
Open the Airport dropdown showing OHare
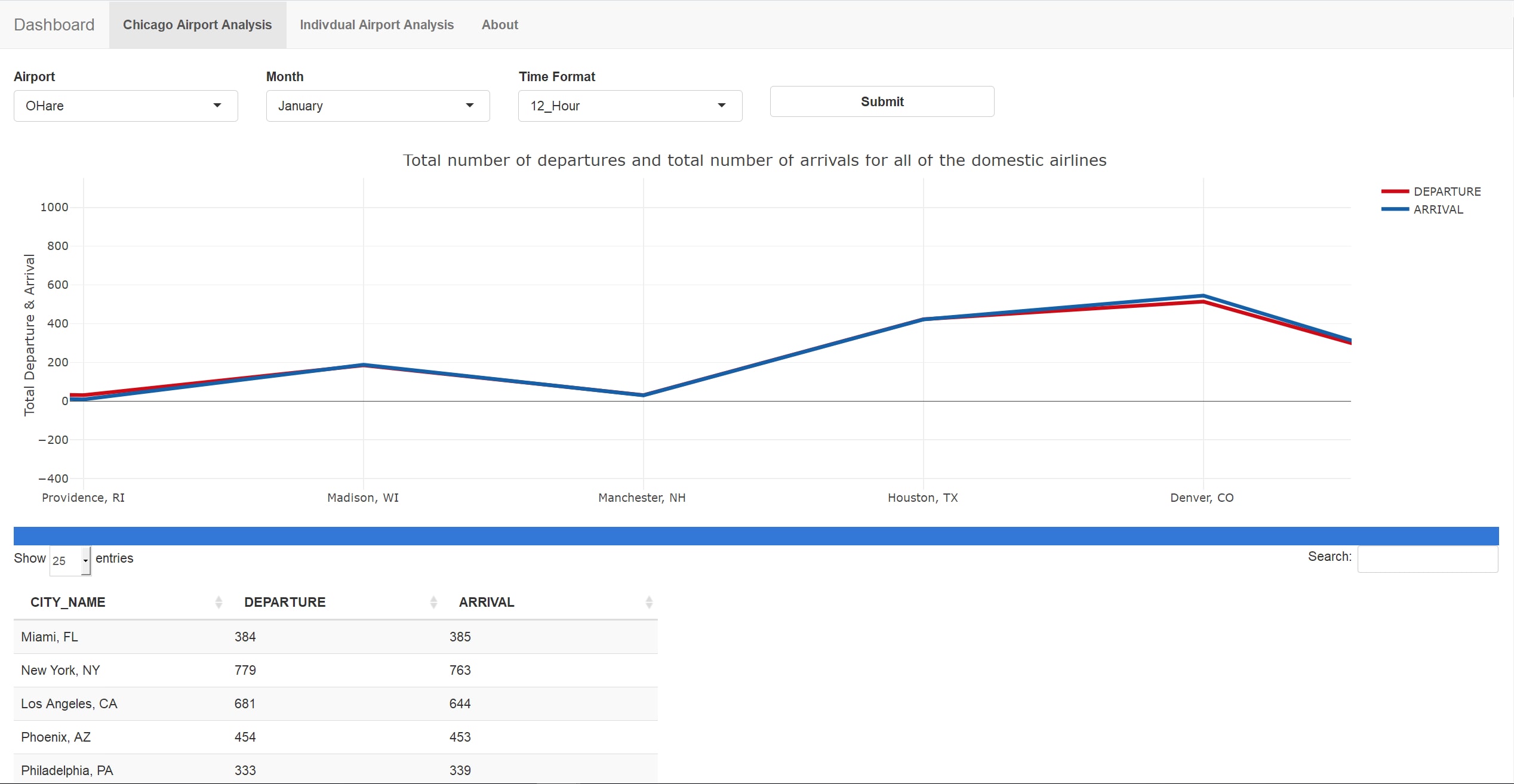(x=126, y=106)
